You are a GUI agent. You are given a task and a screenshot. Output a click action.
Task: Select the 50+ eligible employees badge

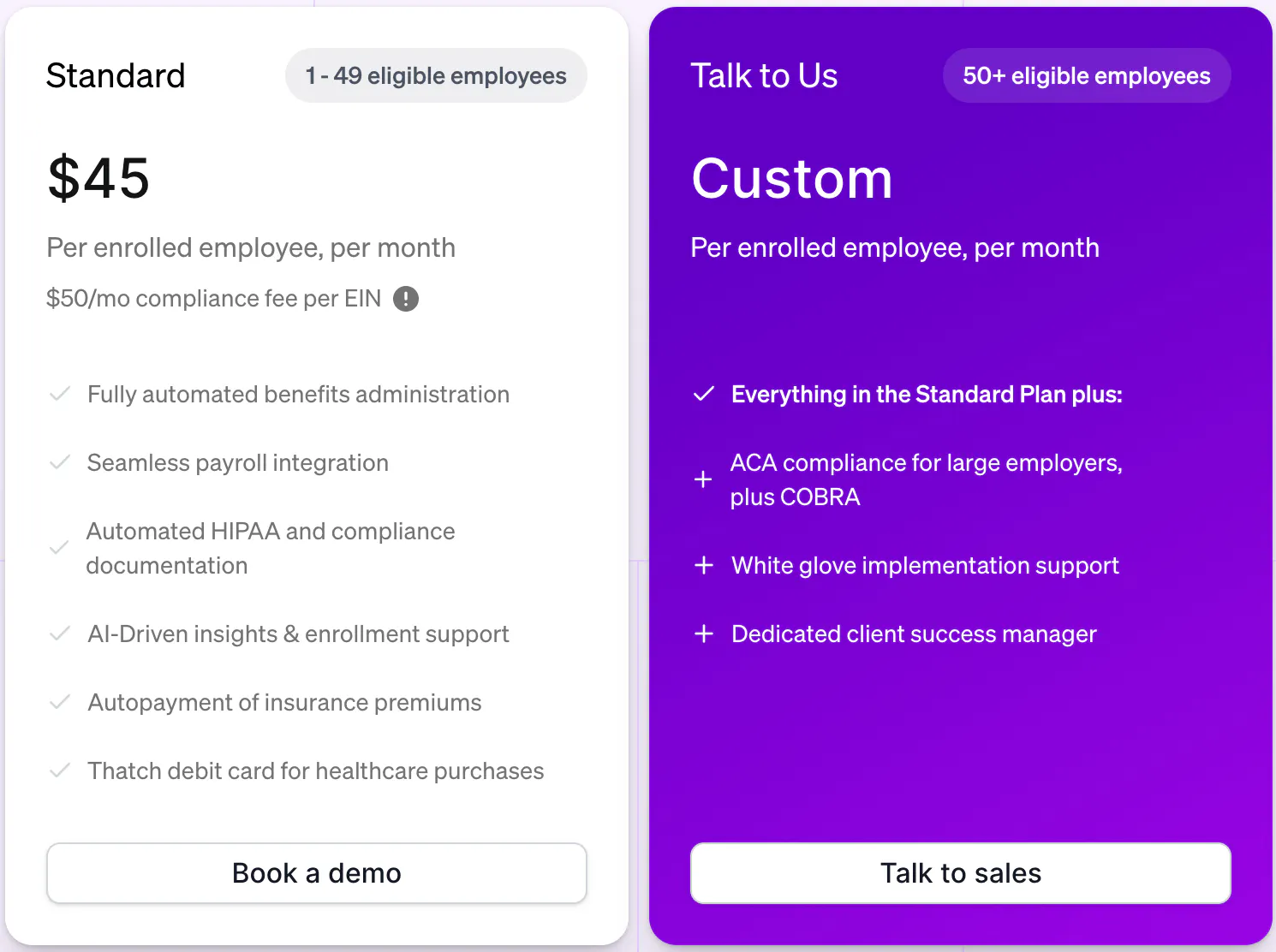[1086, 75]
